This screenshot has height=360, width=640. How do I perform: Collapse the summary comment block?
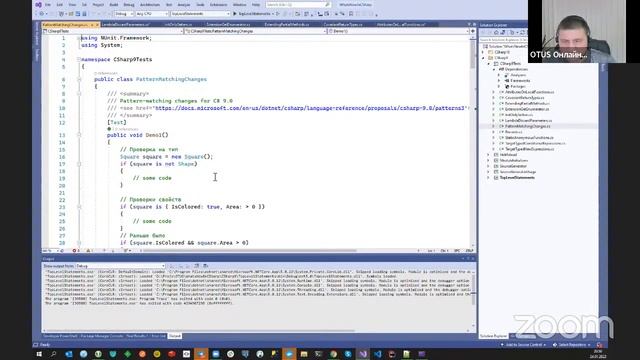[x=79, y=93]
